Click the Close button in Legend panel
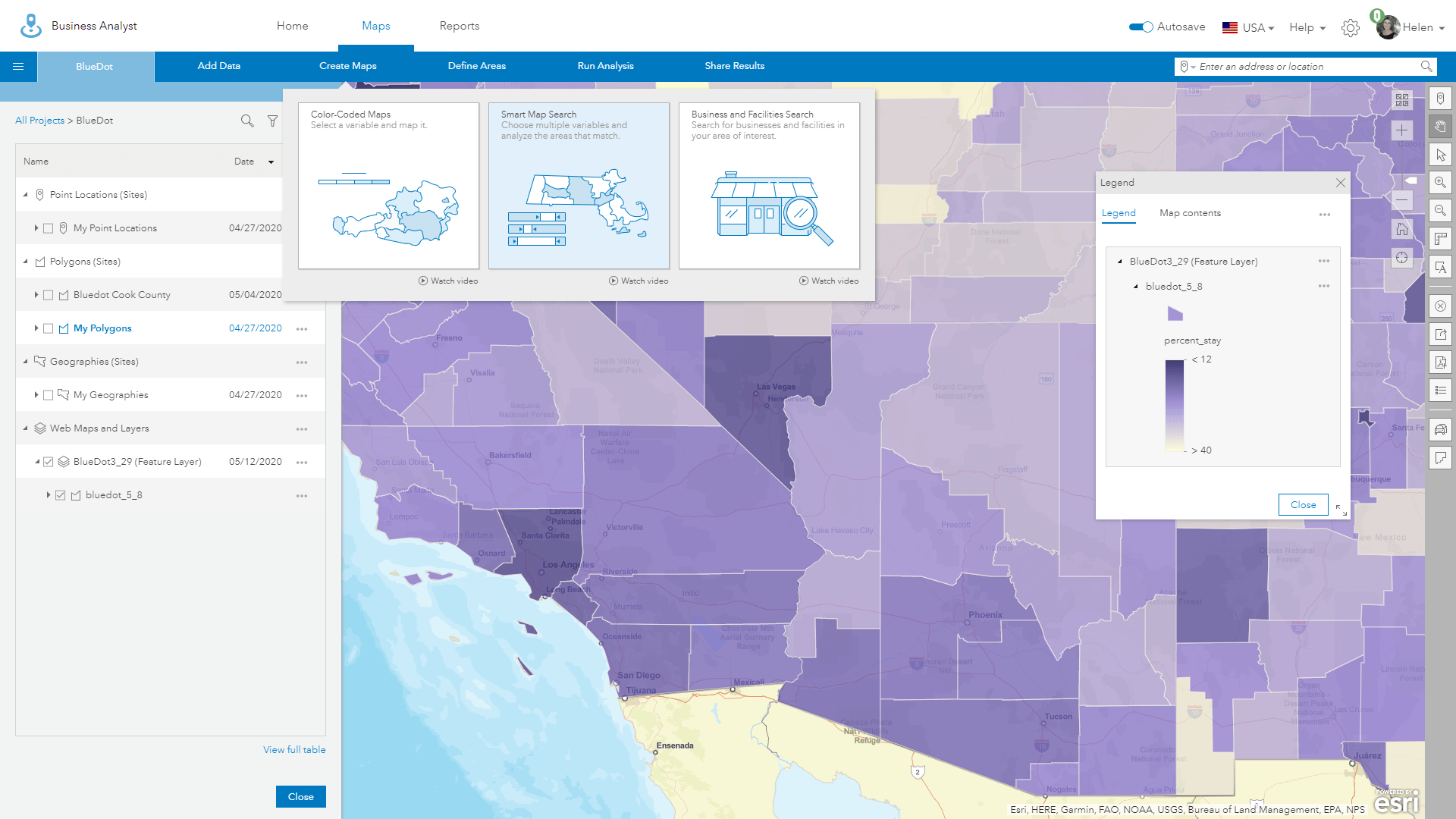The image size is (1456, 819). [x=1304, y=505]
